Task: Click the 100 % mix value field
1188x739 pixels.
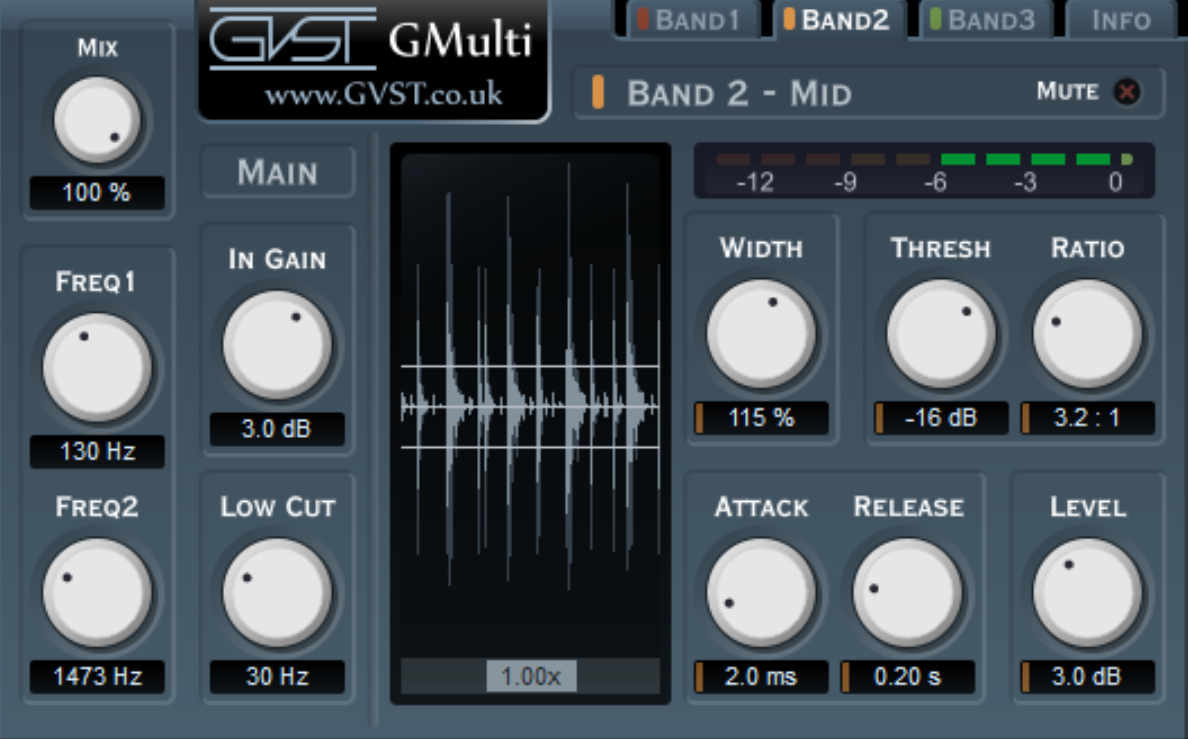Action: point(97,193)
